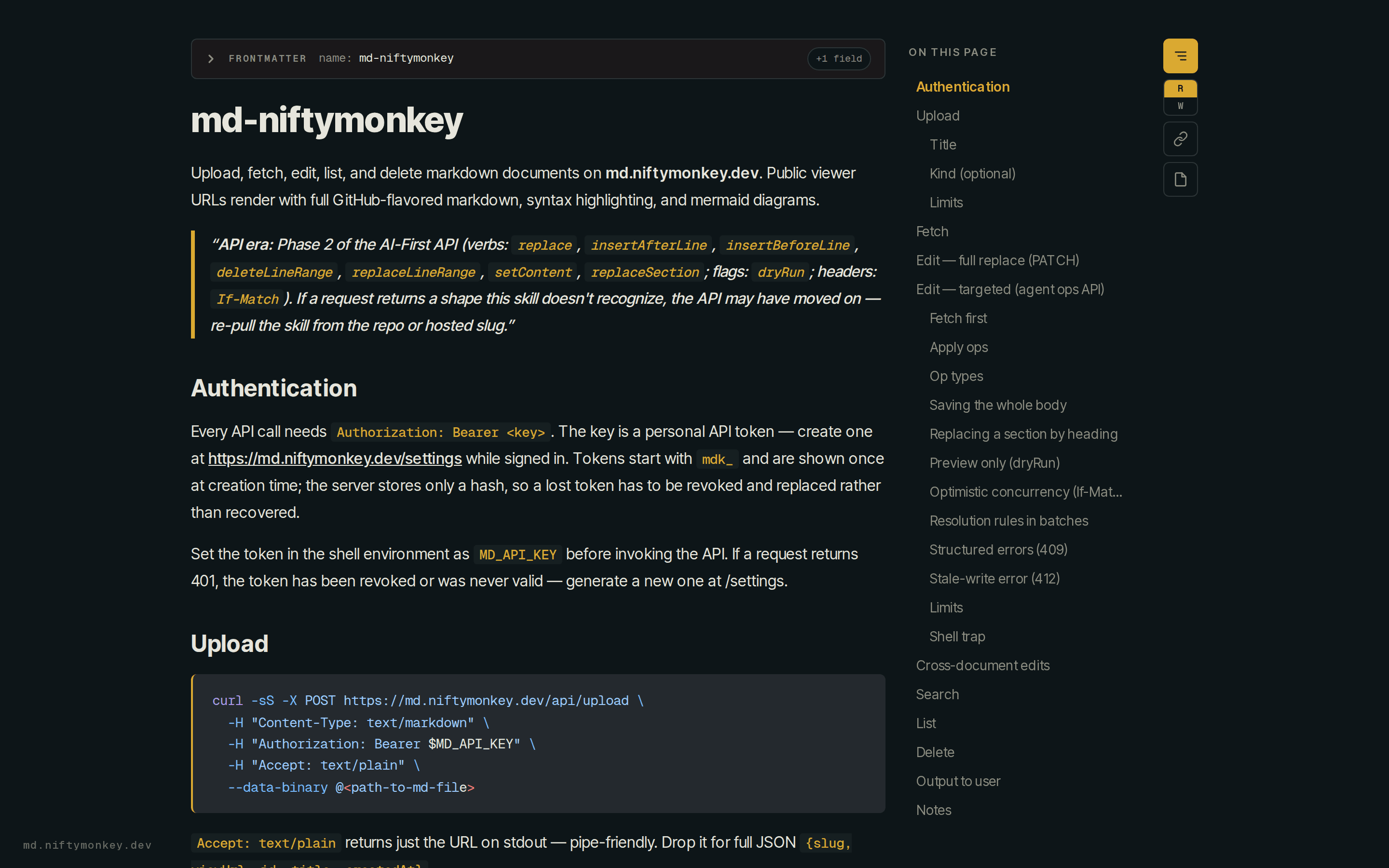Click the document file icon button
Viewport: 1389px width, 868px height.
pos(1180,180)
